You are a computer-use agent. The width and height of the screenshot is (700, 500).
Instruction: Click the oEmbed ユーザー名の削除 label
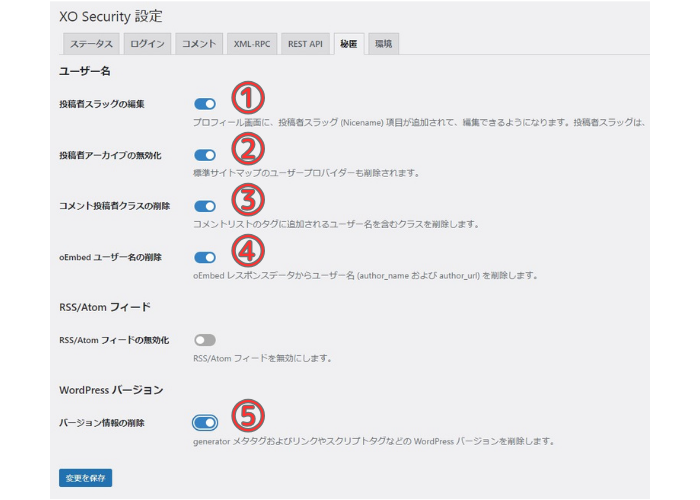click(110, 258)
